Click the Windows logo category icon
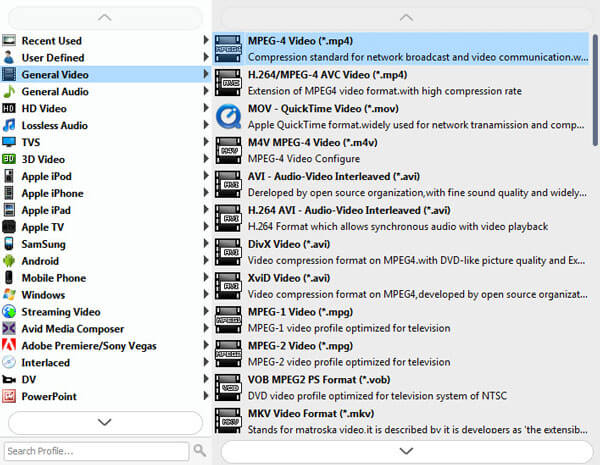Viewport: 600px width, 465px height. (9, 295)
